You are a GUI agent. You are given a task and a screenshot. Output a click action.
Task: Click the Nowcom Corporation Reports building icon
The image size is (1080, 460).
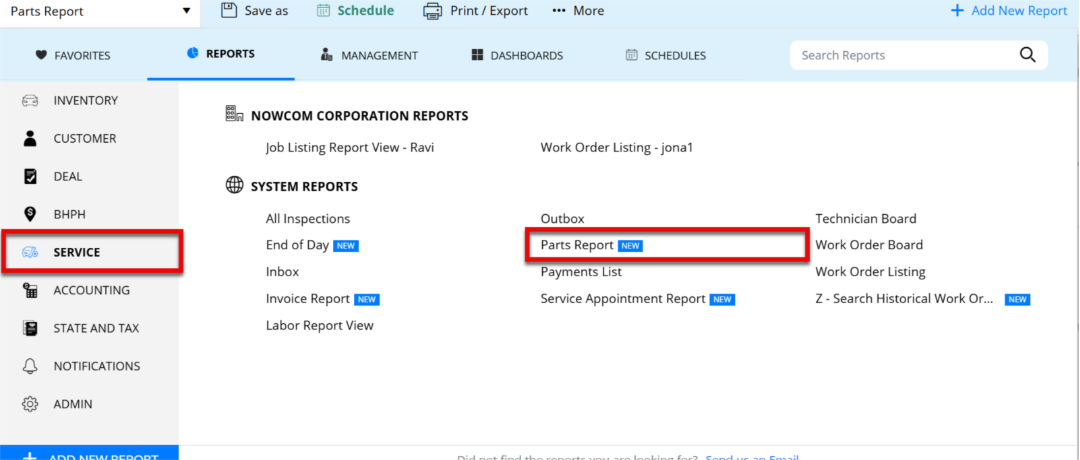[235, 114]
